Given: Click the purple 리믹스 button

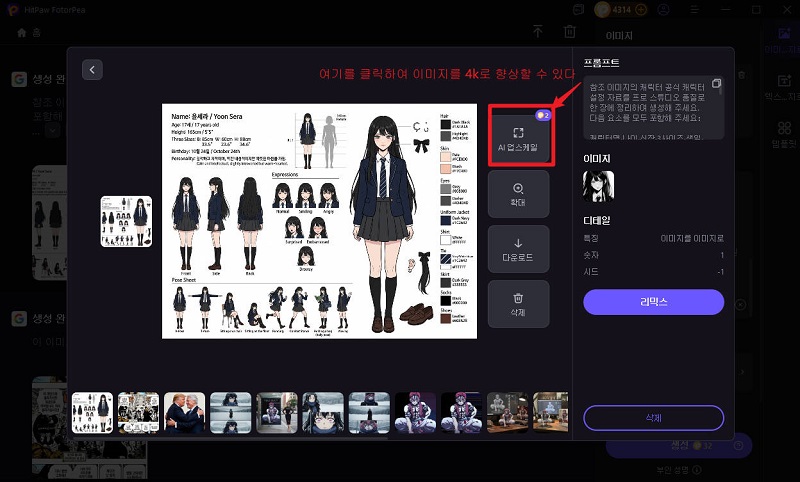Looking at the screenshot, I should point(654,302).
